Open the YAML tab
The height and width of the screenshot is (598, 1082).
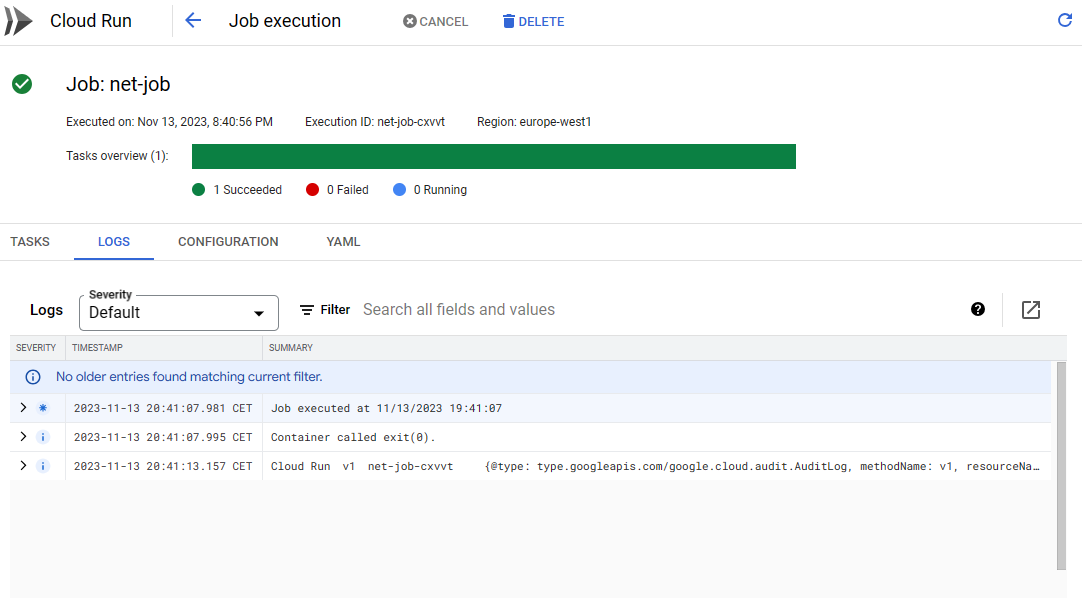click(343, 242)
